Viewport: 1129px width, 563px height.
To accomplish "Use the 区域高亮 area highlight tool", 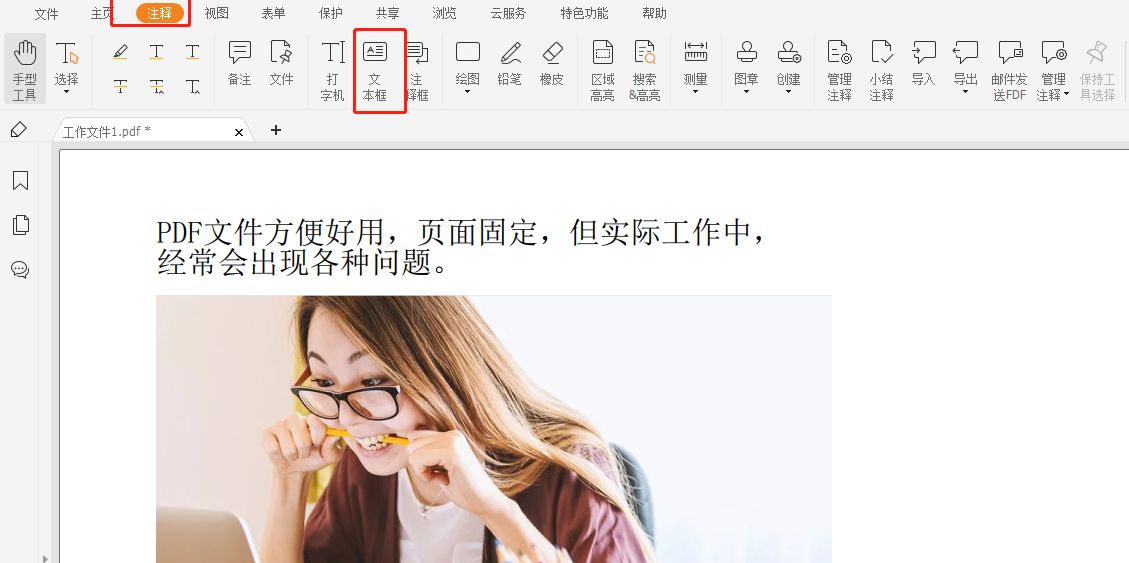I will tap(603, 69).
